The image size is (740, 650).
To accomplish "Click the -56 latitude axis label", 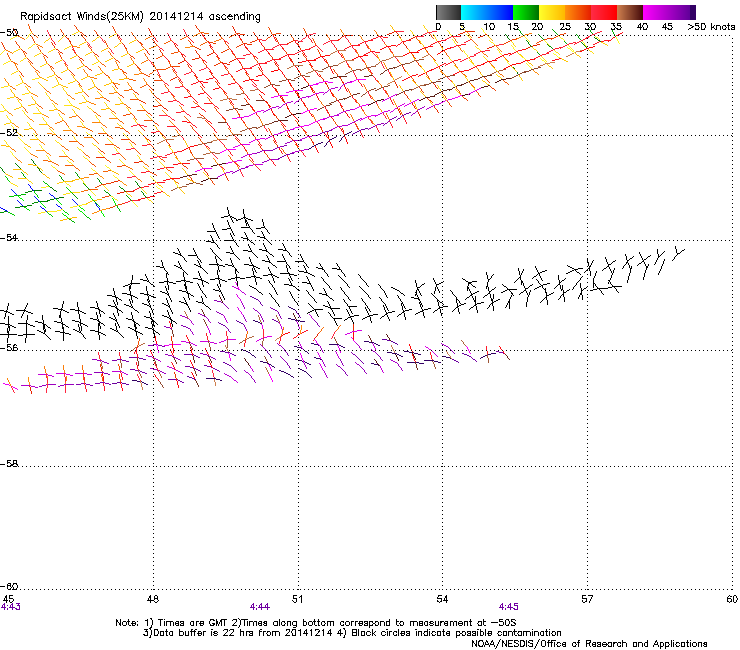I will [9, 347].
